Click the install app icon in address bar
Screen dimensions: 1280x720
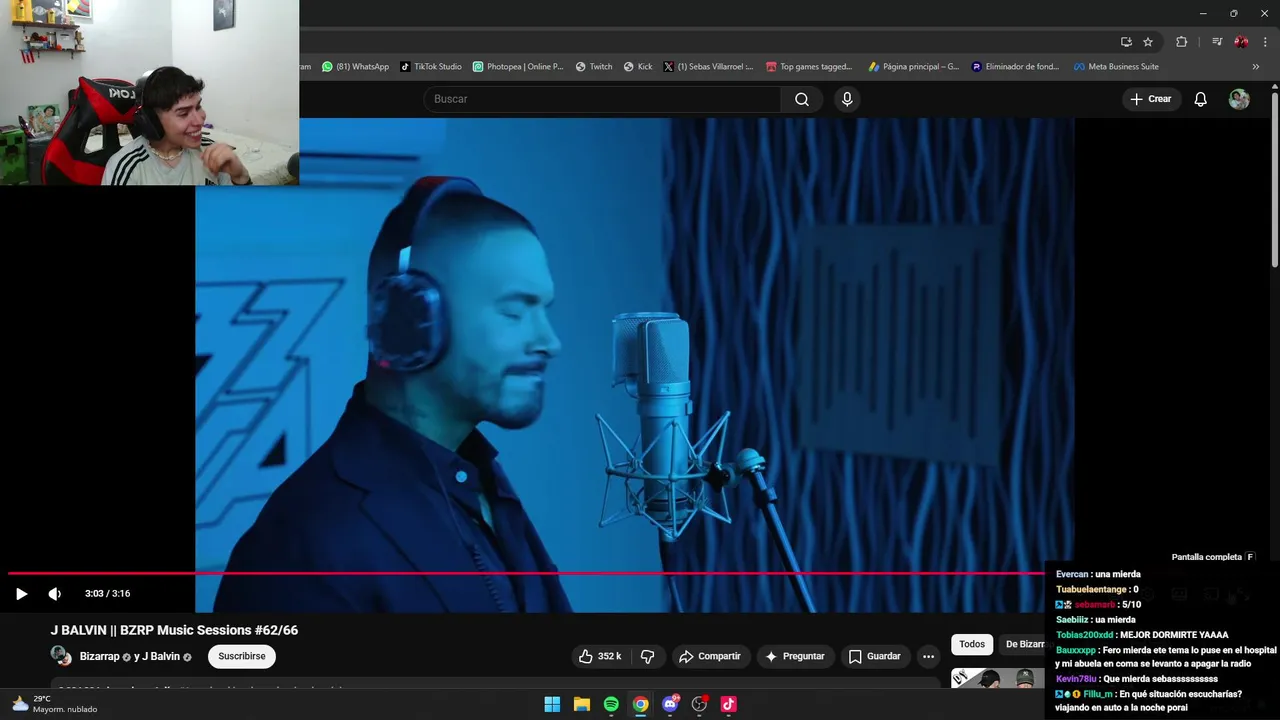[1126, 42]
